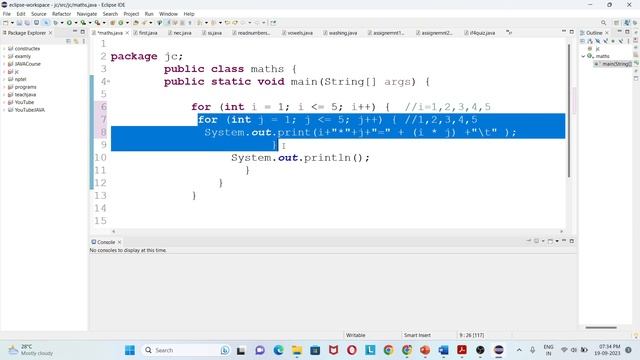The height and width of the screenshot is (360, 640).
Task: Open the Windows Start menu
Action: tap(130, 350)
